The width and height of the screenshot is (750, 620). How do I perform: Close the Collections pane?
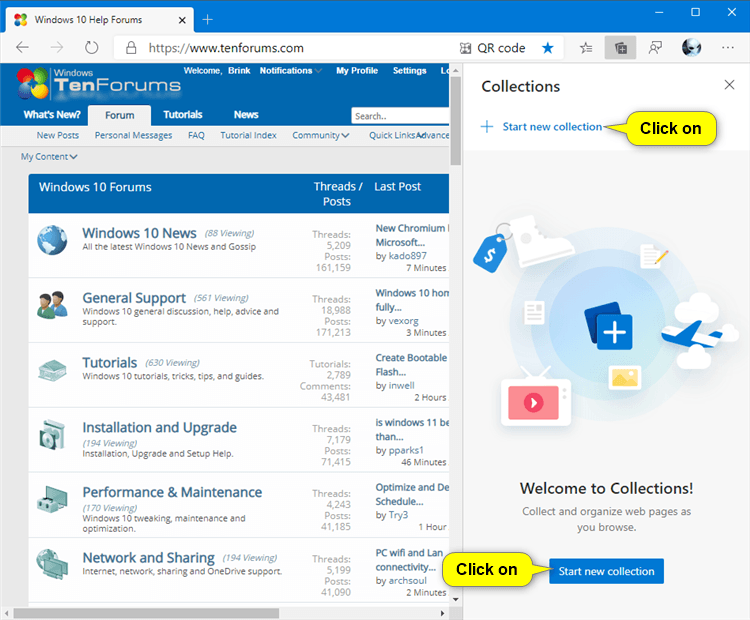pos(729,85)
